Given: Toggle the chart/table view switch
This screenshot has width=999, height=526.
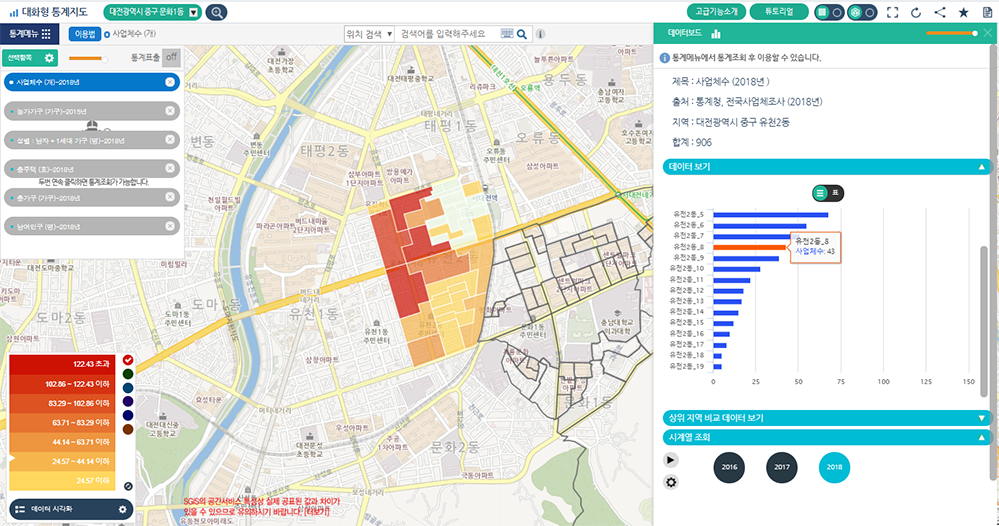Looking at the screenshot, I should click(x=829, y=192).
